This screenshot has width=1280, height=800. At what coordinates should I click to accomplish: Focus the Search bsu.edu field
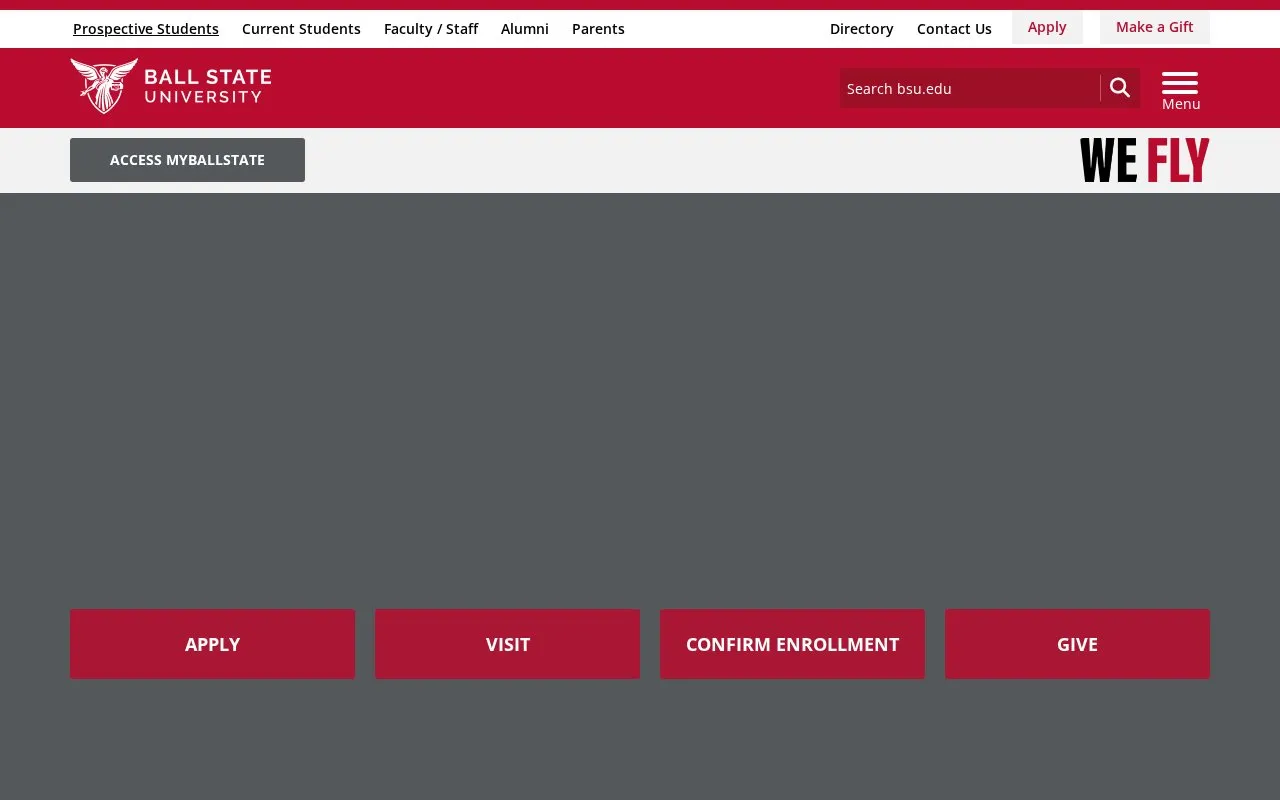pyautogui.click(x=970, y=88)
